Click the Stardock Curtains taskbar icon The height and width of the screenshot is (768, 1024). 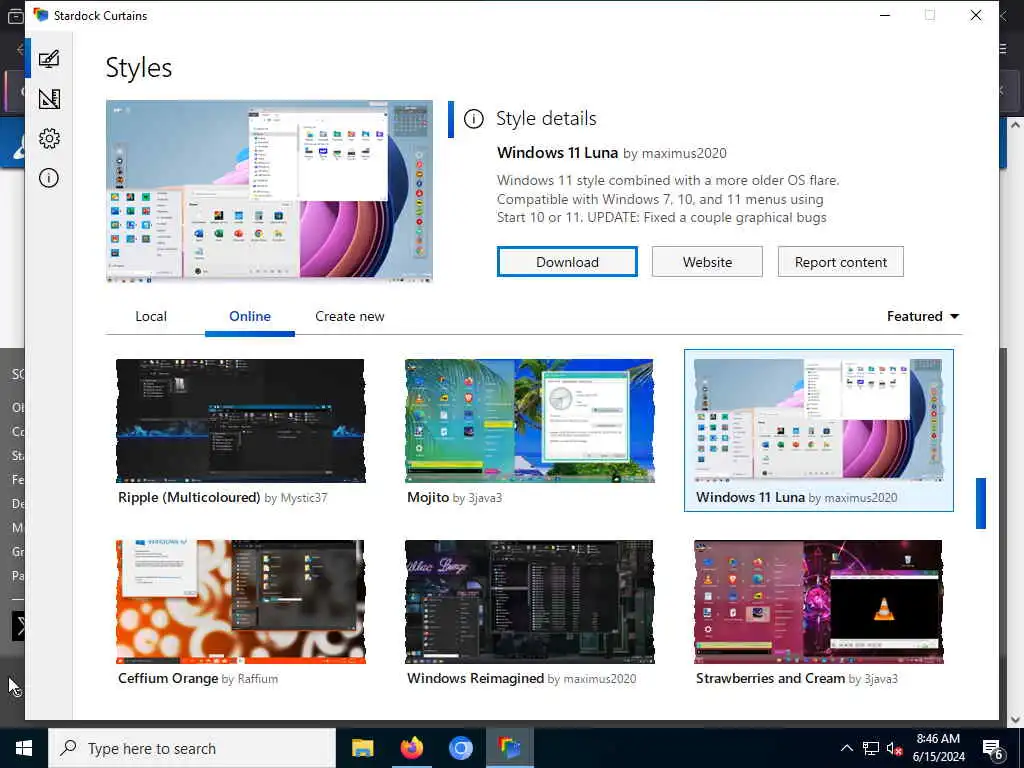coord(509,748)
